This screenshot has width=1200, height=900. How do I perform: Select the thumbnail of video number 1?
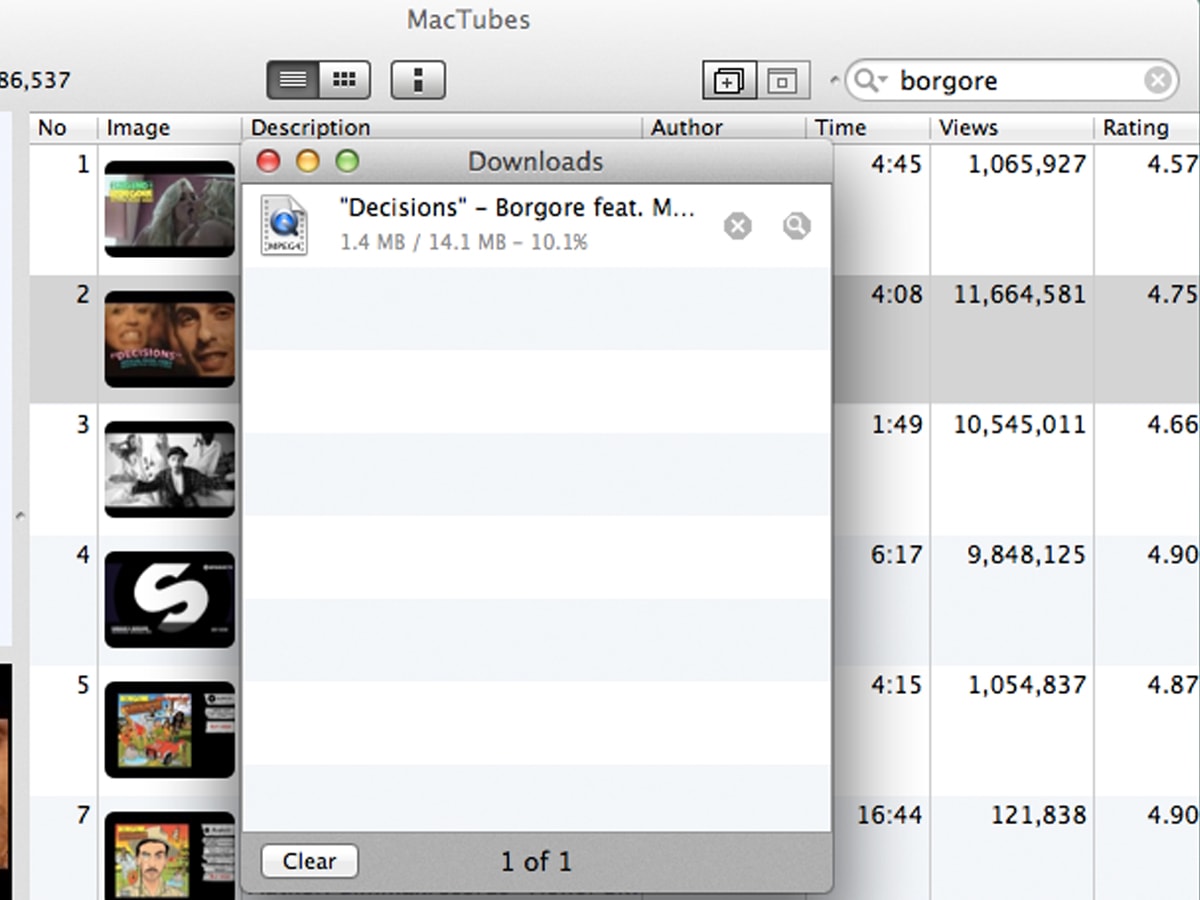[169, 210]
